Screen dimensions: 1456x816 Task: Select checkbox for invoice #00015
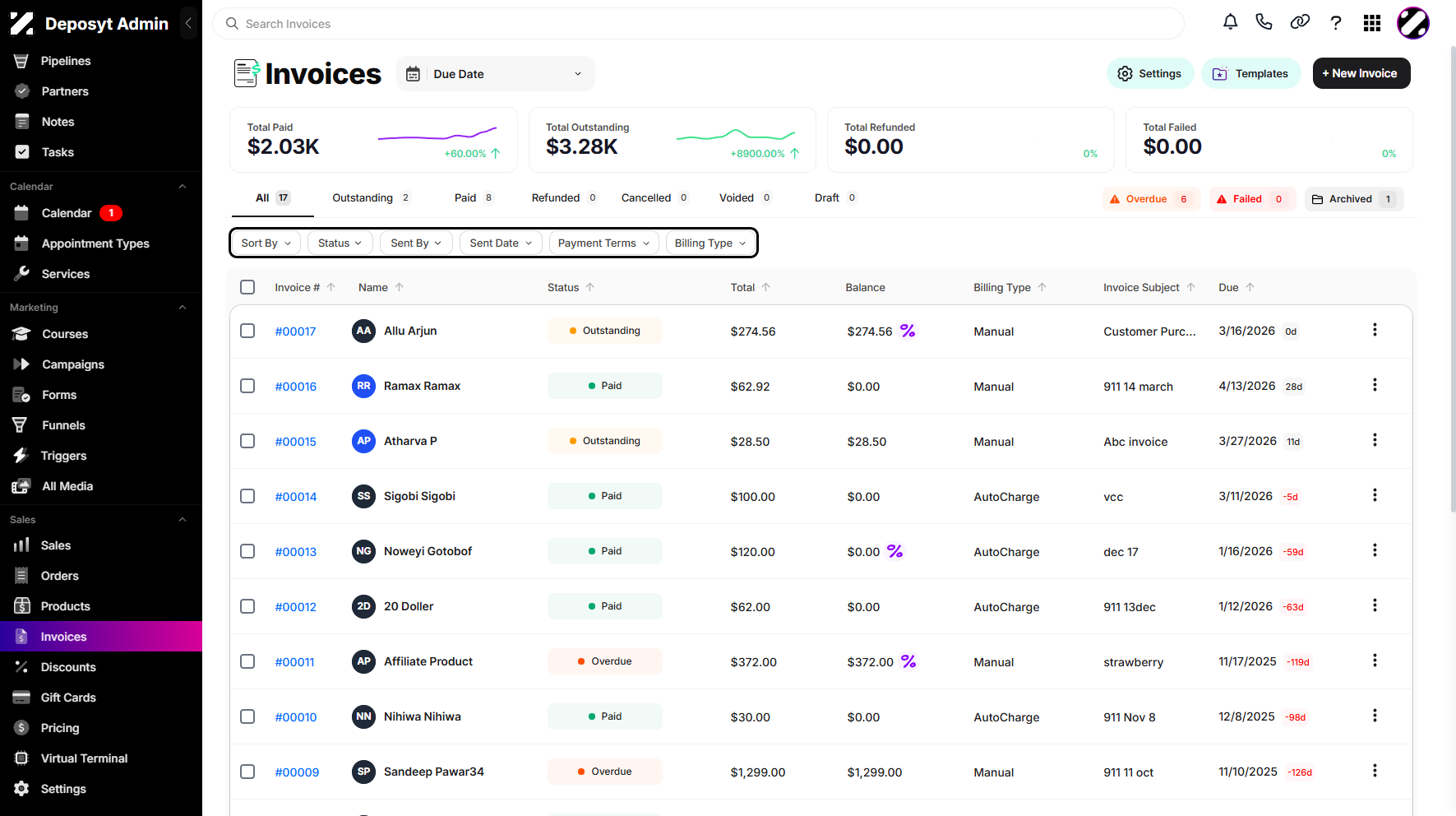point(247,441)
